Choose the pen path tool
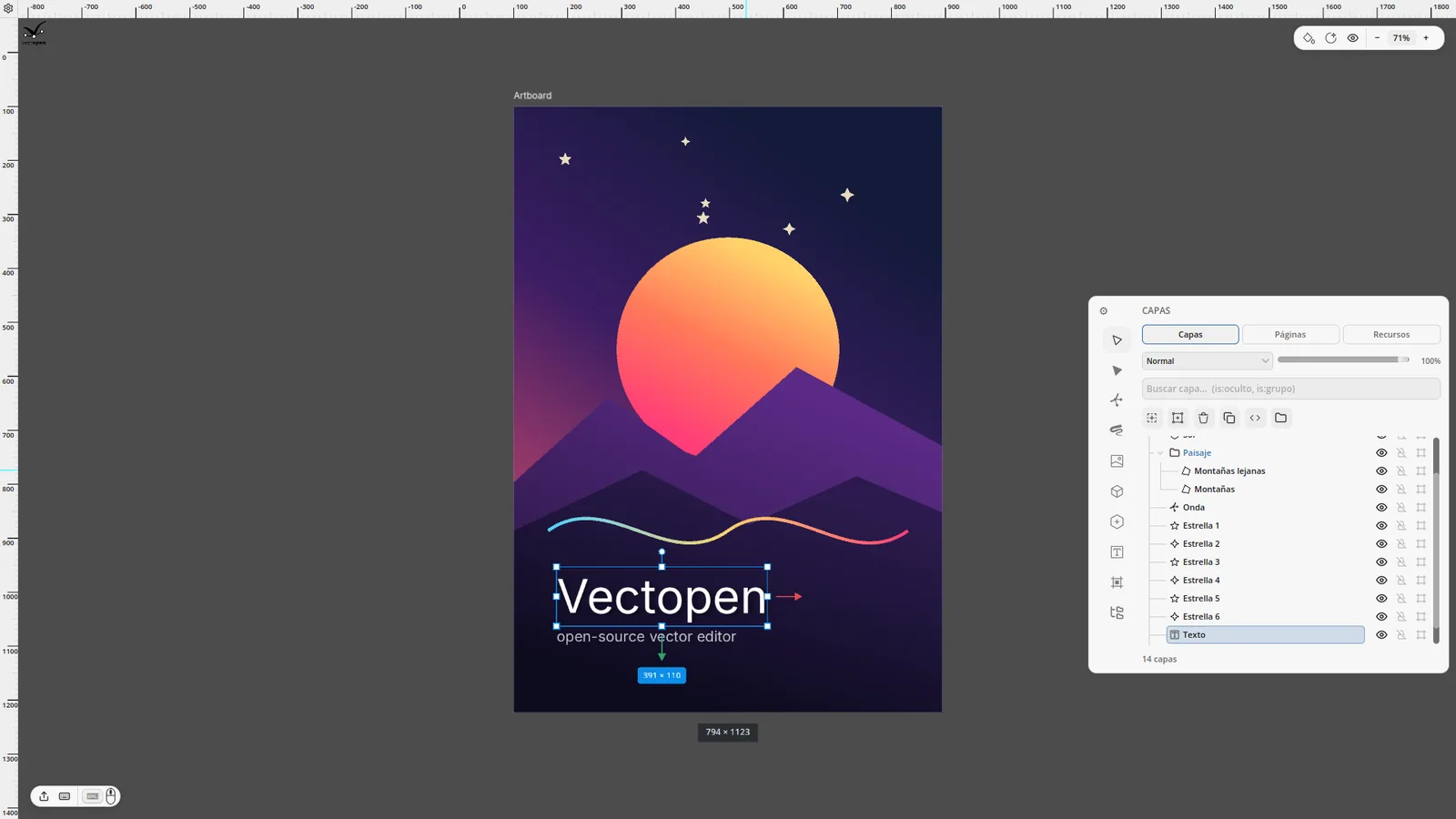Viewport: 1456px width, 819px height. 1117,400
